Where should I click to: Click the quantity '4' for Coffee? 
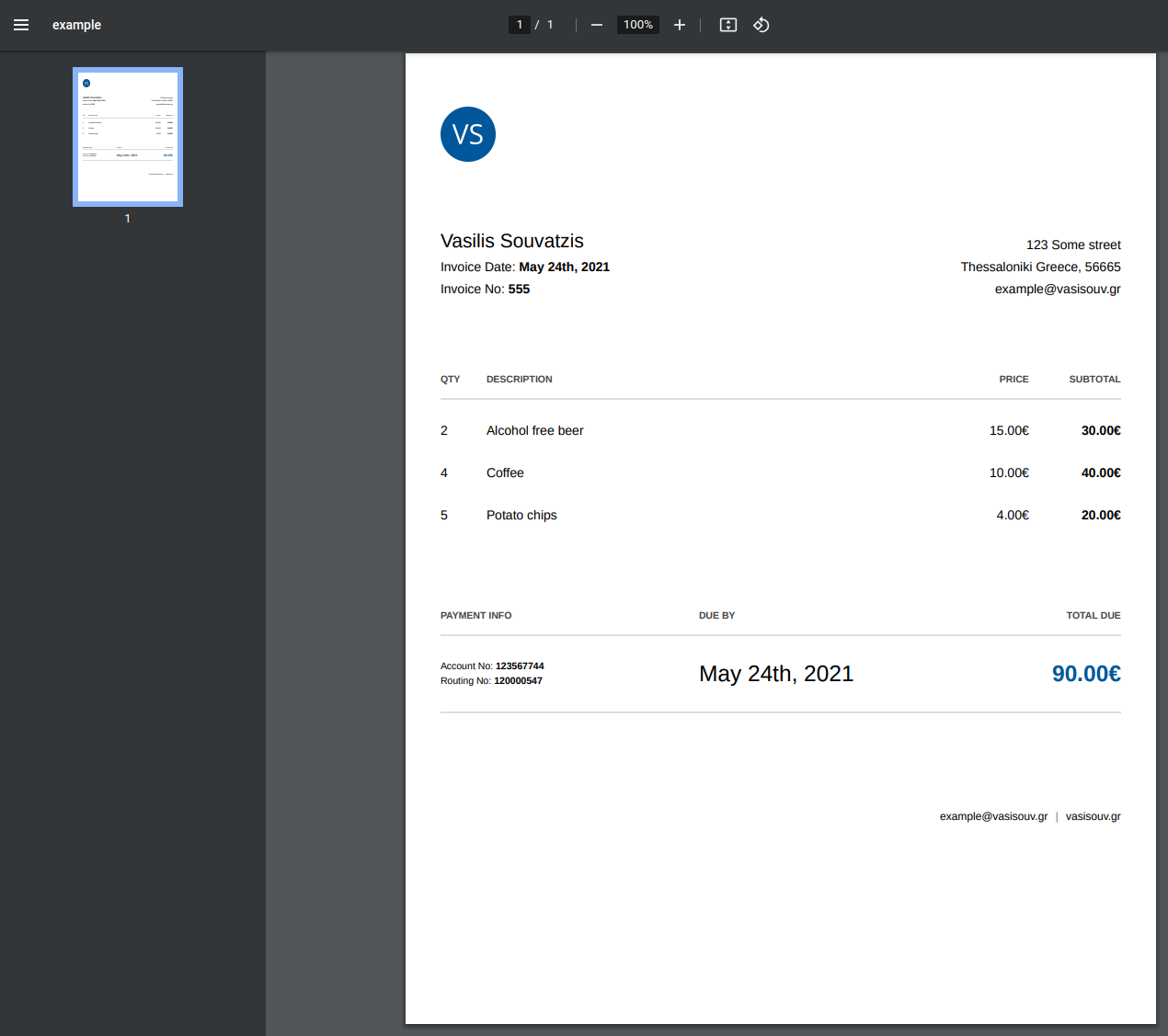click(444, 472)
